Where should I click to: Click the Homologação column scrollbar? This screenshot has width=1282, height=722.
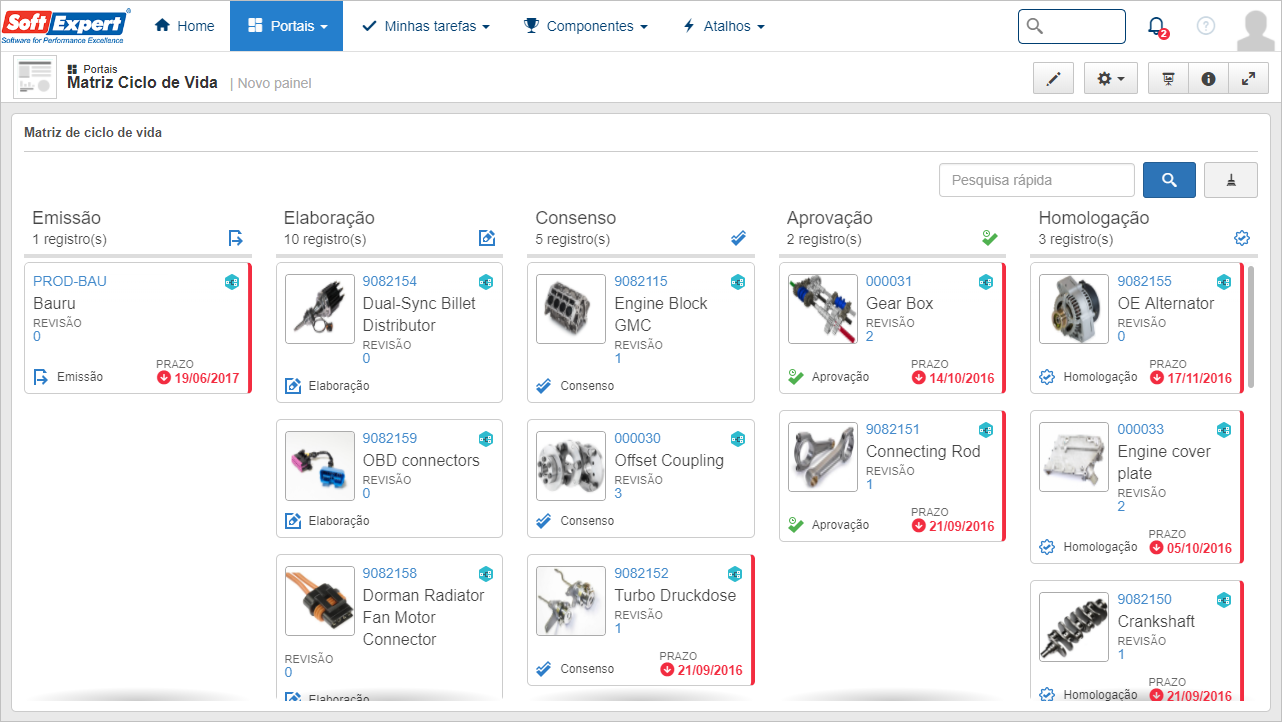[x=1251, y=327]
